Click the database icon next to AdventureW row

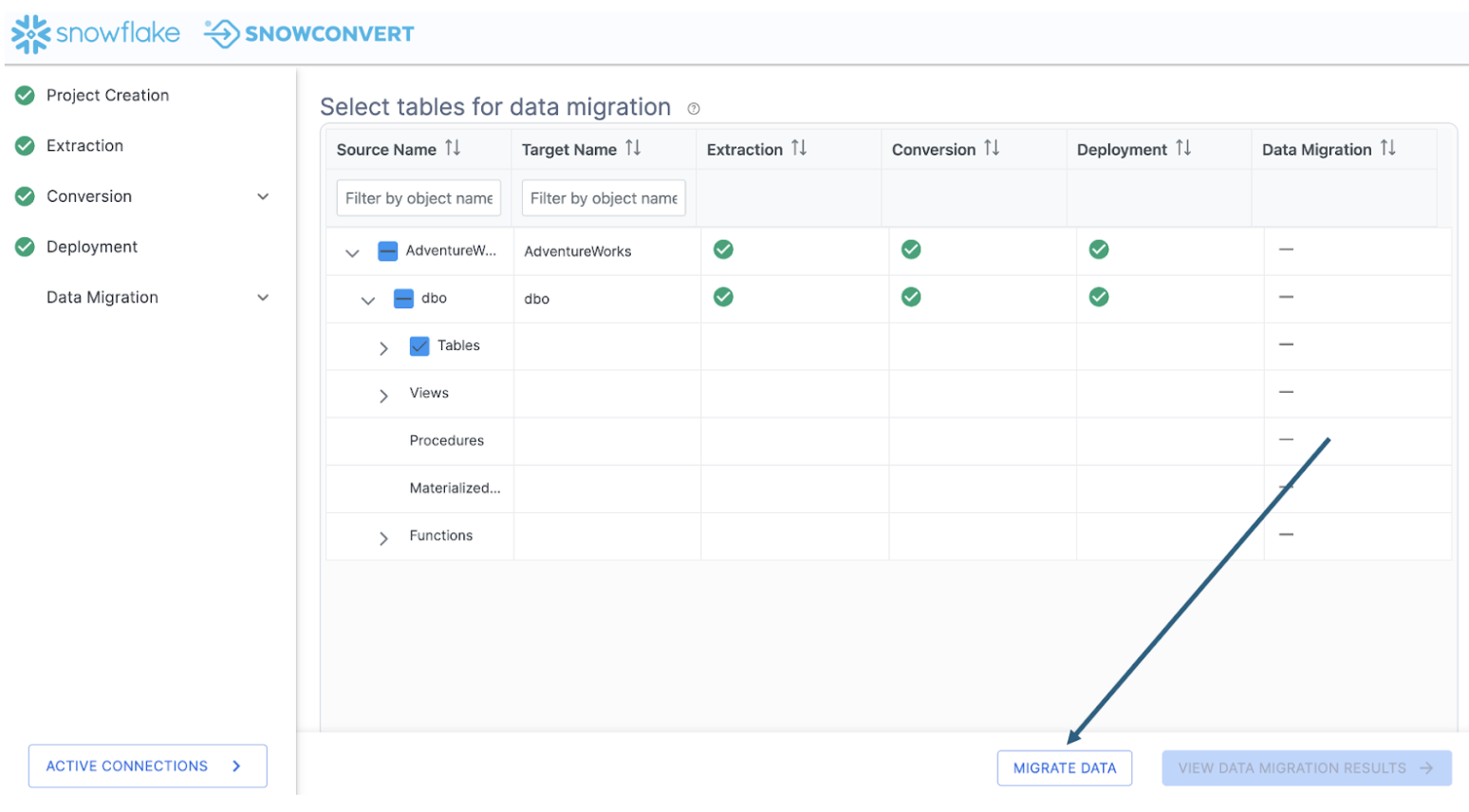tap(387, 250)
